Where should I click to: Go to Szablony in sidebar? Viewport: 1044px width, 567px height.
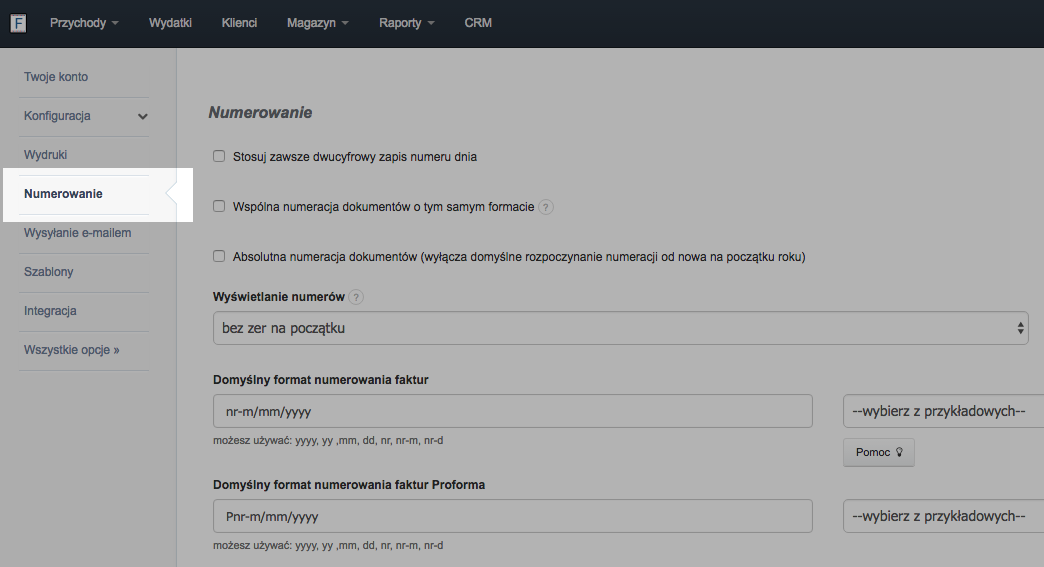coord(49,272)
